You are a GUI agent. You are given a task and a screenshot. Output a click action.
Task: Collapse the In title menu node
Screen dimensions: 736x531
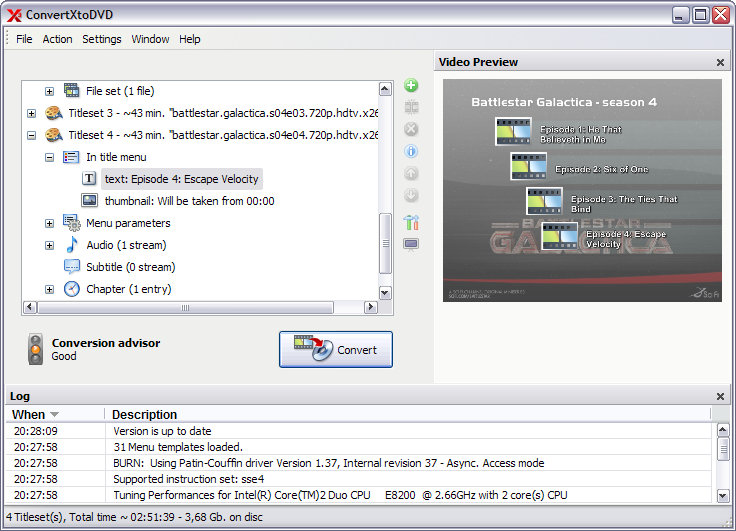click(x=49, y=157)
